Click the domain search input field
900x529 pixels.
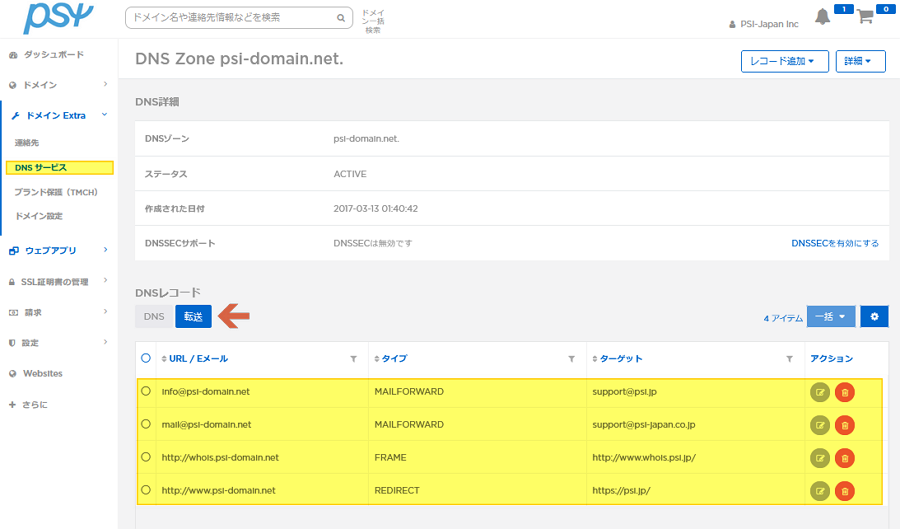click(x=239, y=18)
